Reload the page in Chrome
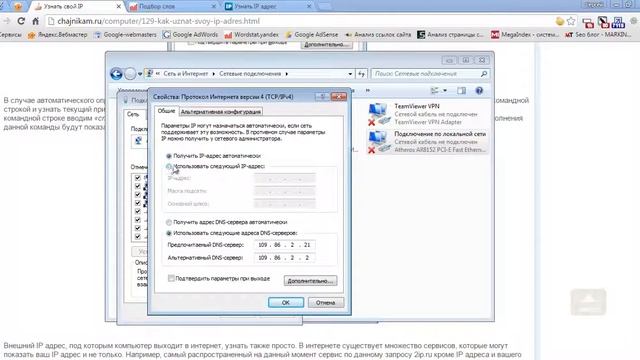This screenshot has height=360, width=640. pos(21,21)
